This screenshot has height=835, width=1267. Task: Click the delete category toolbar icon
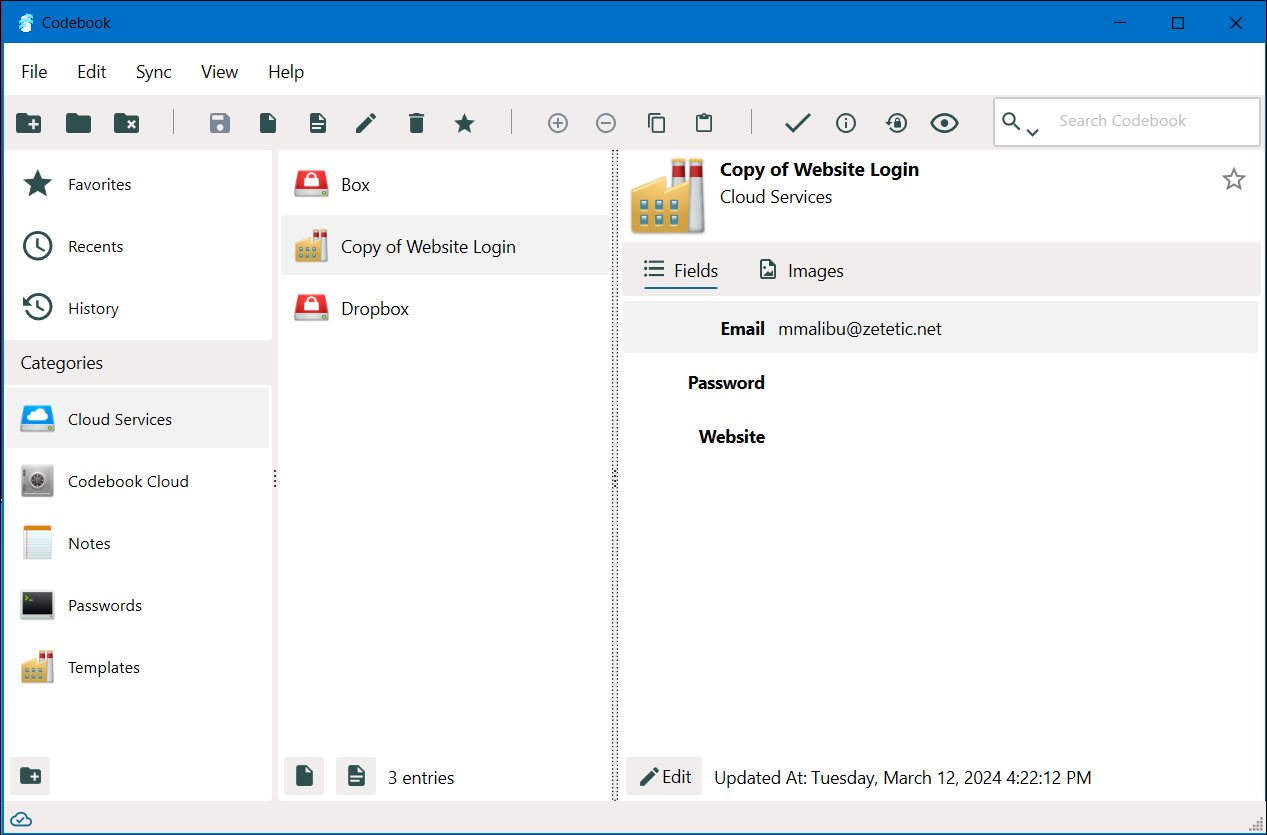pyautogui.click(x=127, y=123)
